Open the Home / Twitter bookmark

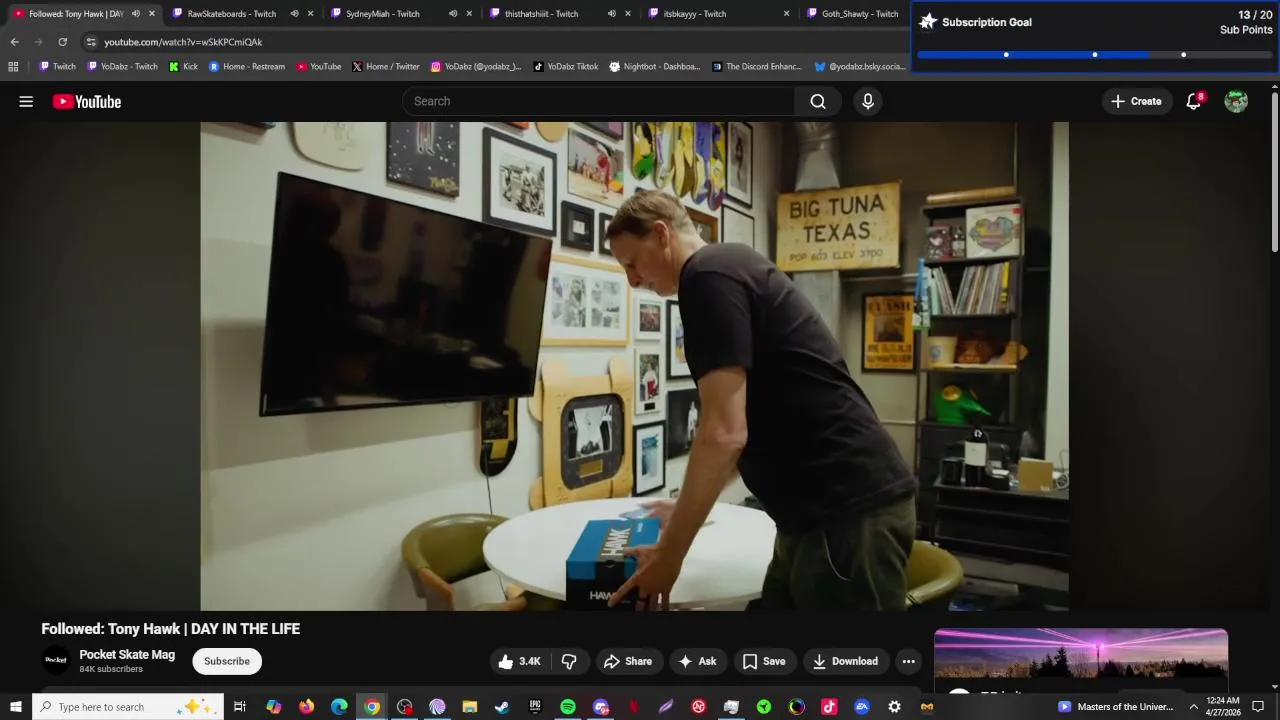tap(385, 67)
